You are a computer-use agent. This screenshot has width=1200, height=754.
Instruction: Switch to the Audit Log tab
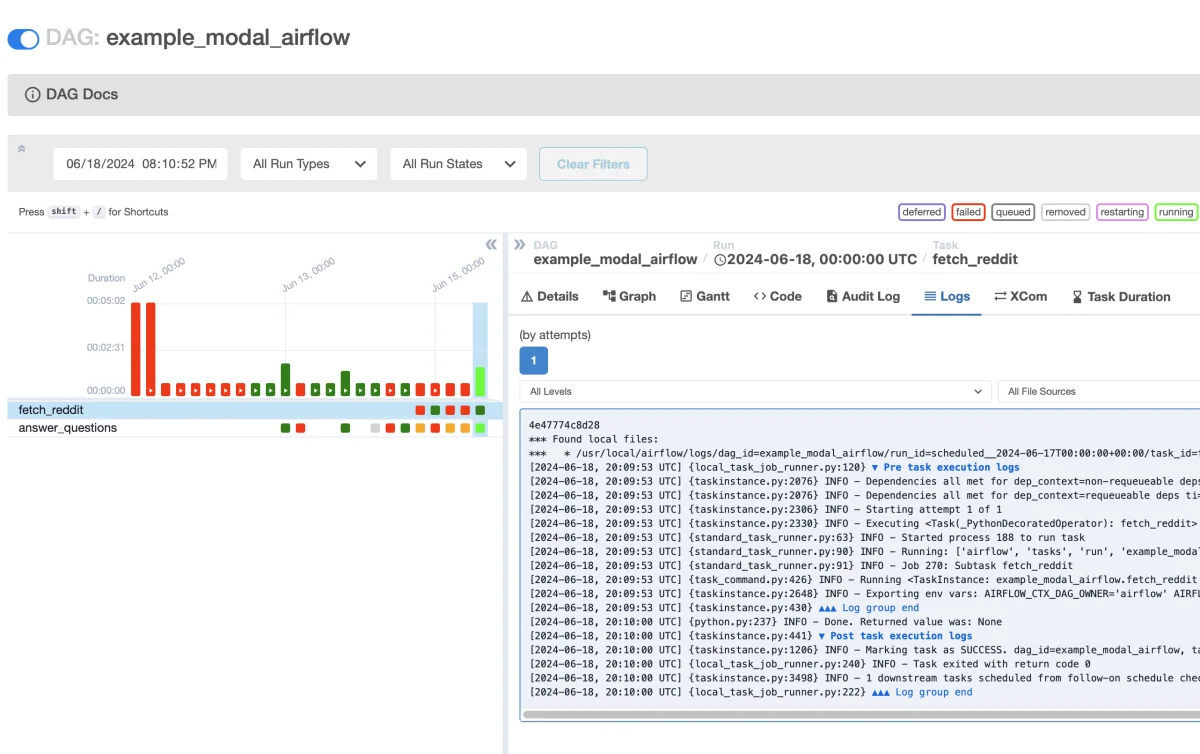(x=863, y=296)
